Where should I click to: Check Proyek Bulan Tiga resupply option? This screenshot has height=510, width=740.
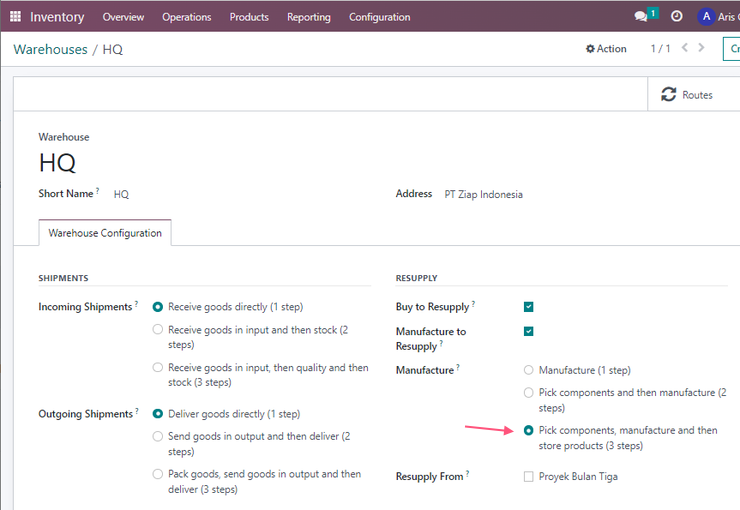pyautogui.click(x=529, y=477)
